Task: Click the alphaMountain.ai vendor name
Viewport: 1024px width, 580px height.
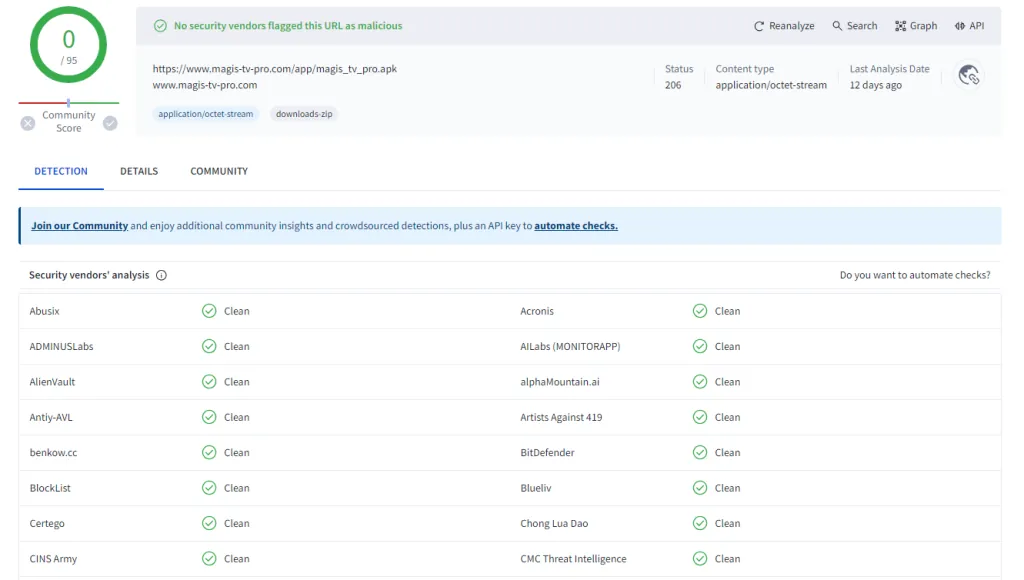Action: pos(560,381)
